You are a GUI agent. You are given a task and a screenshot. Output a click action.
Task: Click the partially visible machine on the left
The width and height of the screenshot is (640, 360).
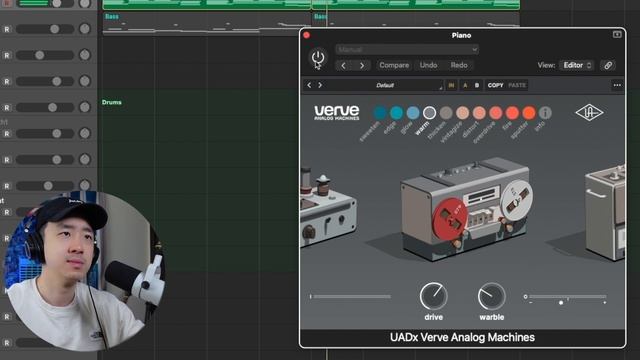328,208
